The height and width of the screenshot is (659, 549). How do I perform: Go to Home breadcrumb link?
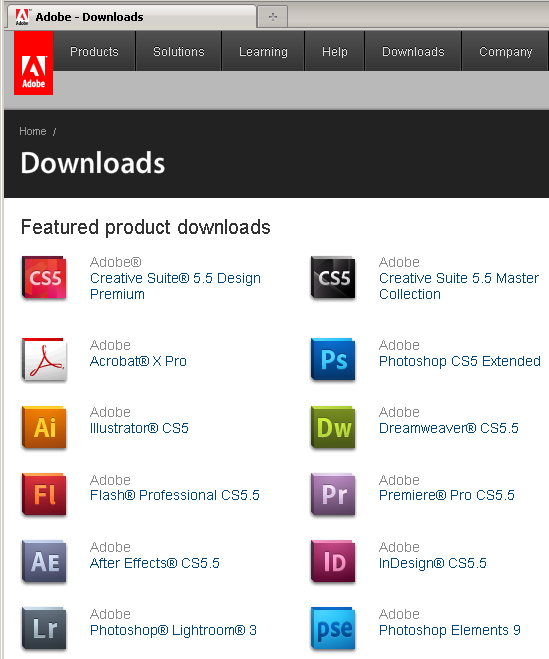tap(33, 131)
